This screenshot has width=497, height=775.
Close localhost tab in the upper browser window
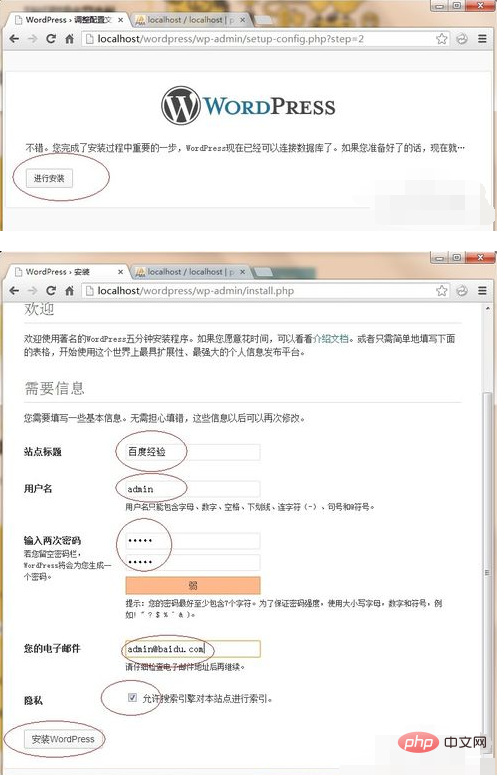click(243, 20)
